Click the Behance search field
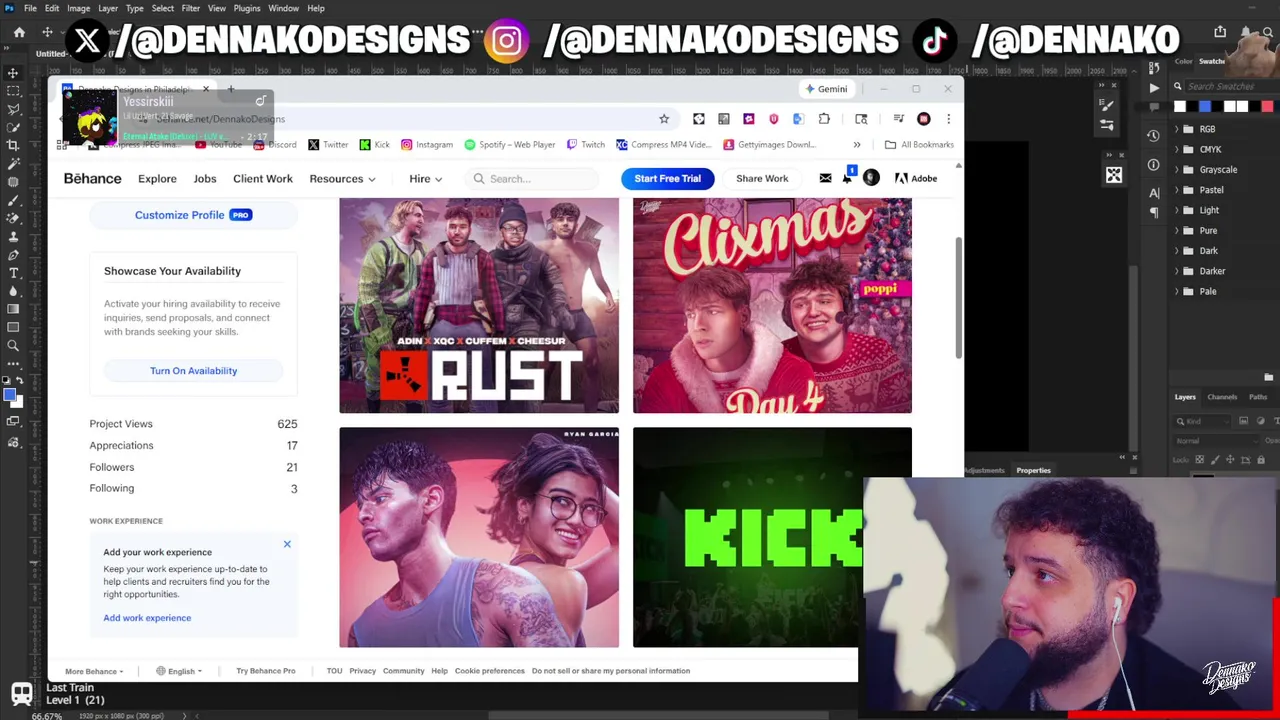Image resolution: width=1280 pixels, height=720 pixels. [532, 179]
